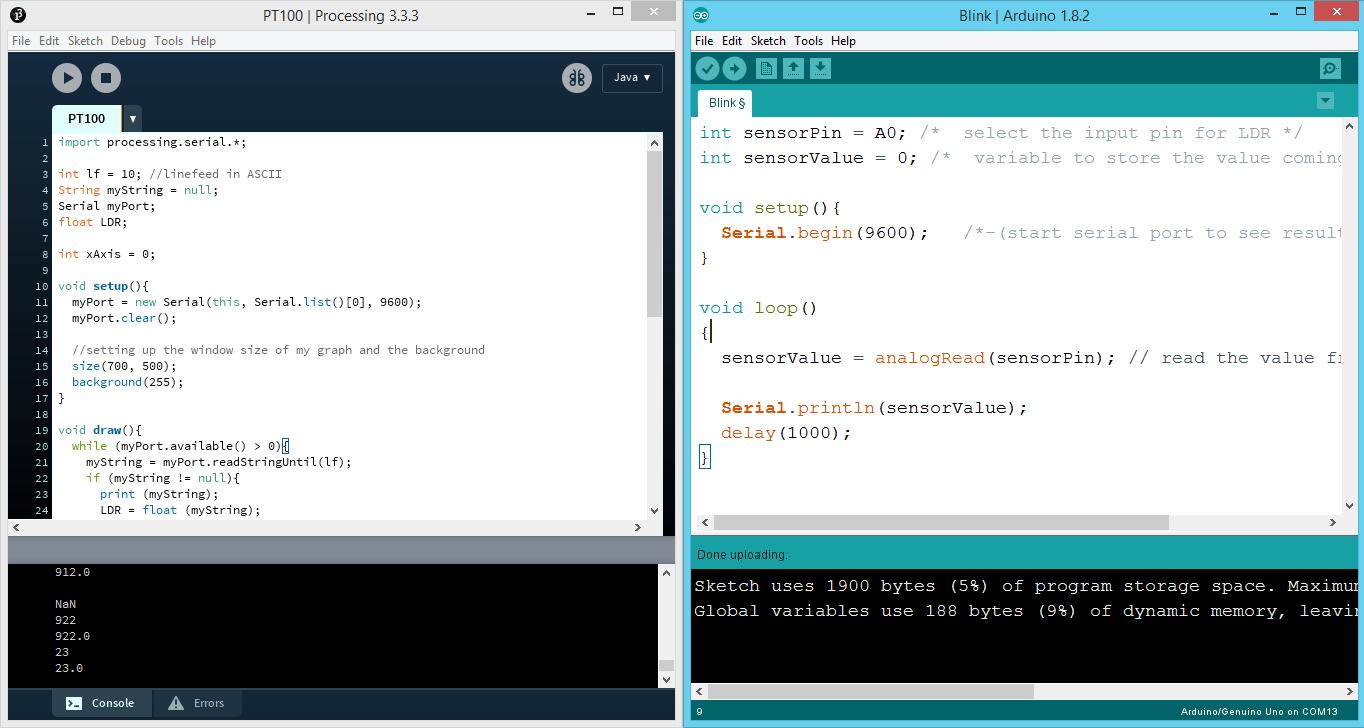This screenshot has width=1364, height=728.
Task: Open Arduino Tools menu
Action: click(x=808, y=41)
